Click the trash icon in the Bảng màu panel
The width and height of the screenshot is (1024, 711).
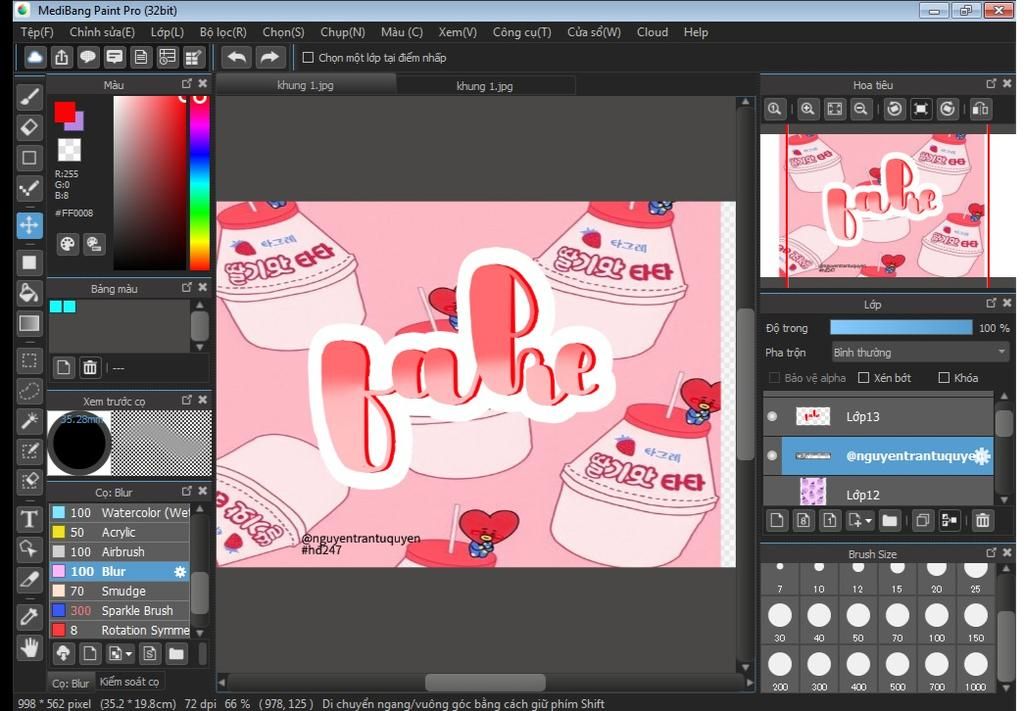(90, 368)
